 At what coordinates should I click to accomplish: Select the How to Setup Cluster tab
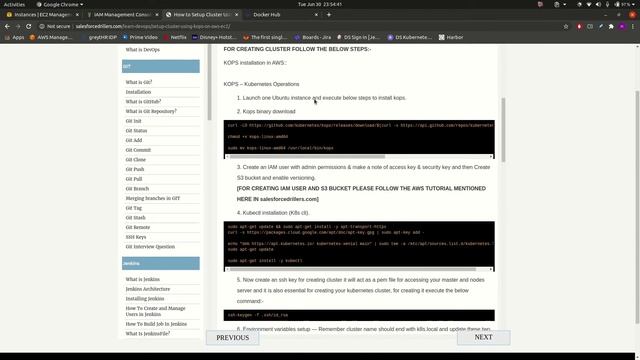pos(202,14)
